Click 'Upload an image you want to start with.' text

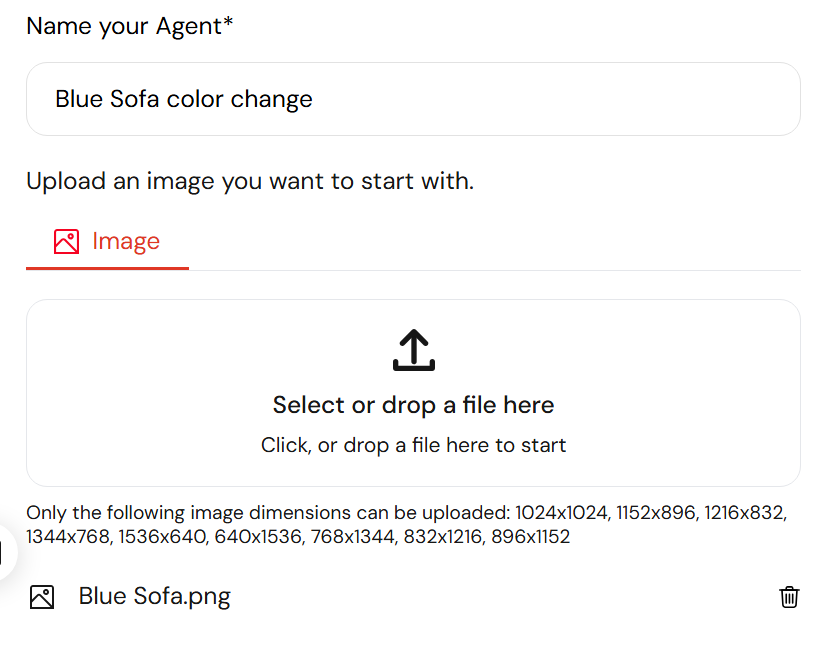click(x=250, y=181)
